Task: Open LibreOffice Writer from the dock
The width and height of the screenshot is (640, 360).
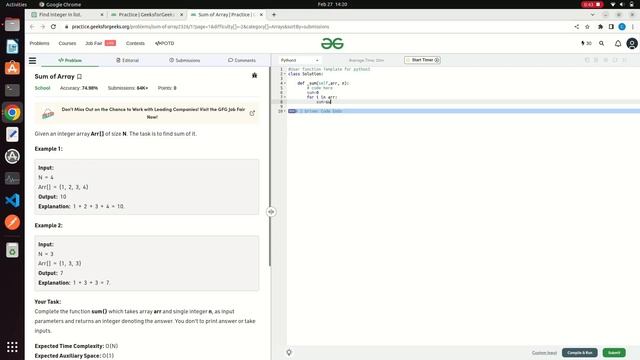Action: tap(12, 46)
